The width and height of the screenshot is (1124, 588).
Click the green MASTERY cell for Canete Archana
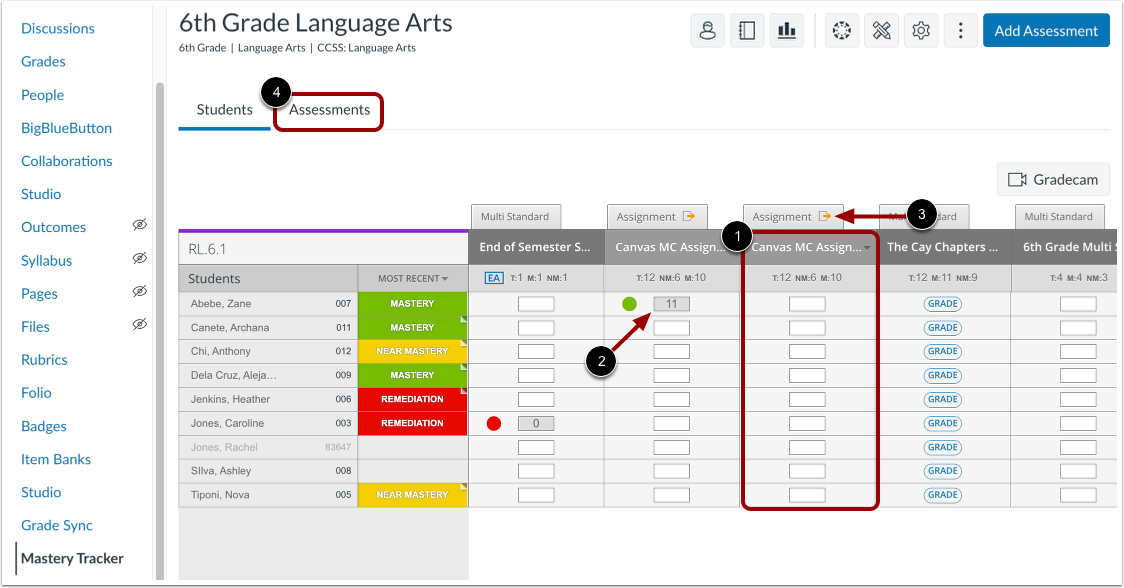coord(413,327)
